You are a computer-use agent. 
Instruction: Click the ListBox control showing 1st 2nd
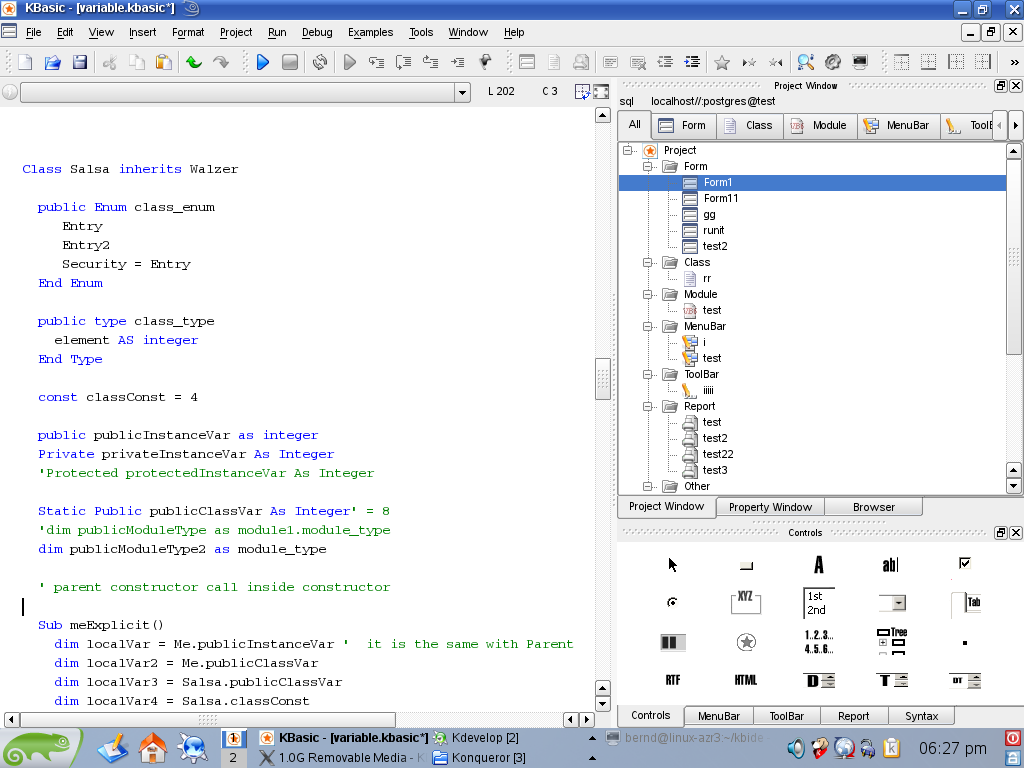[x=819, y=603]
